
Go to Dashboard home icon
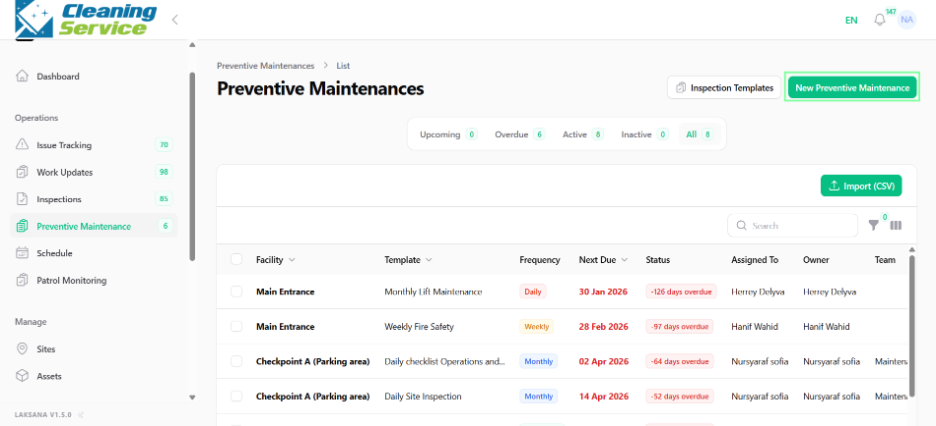(x=22, y=76)
